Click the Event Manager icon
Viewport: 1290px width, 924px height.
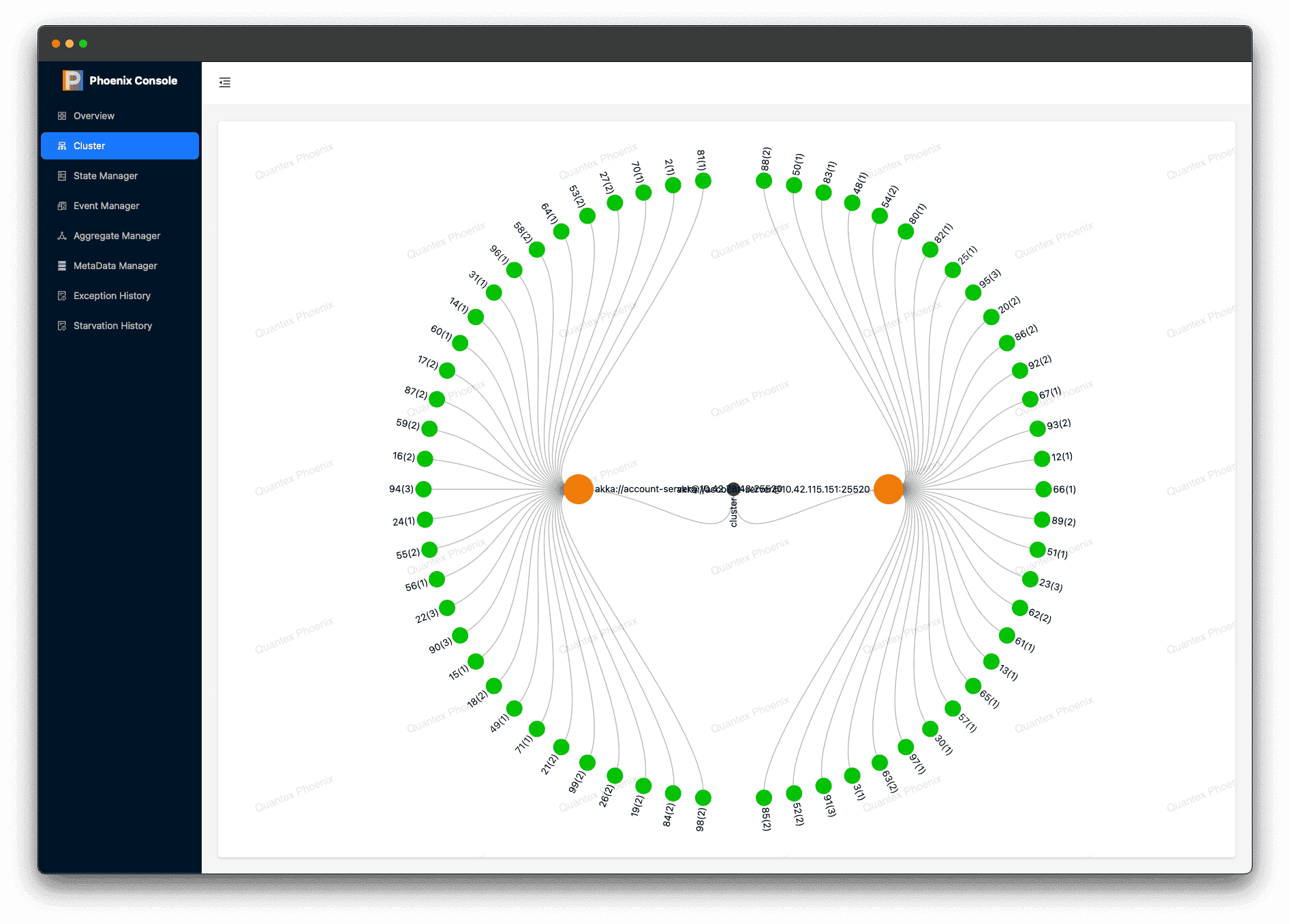tap(62, 206)
